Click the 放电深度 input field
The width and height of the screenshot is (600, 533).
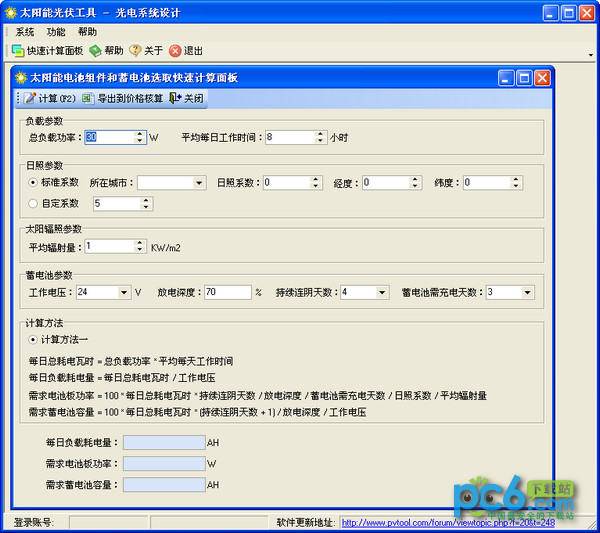click(x=227, y=292)
